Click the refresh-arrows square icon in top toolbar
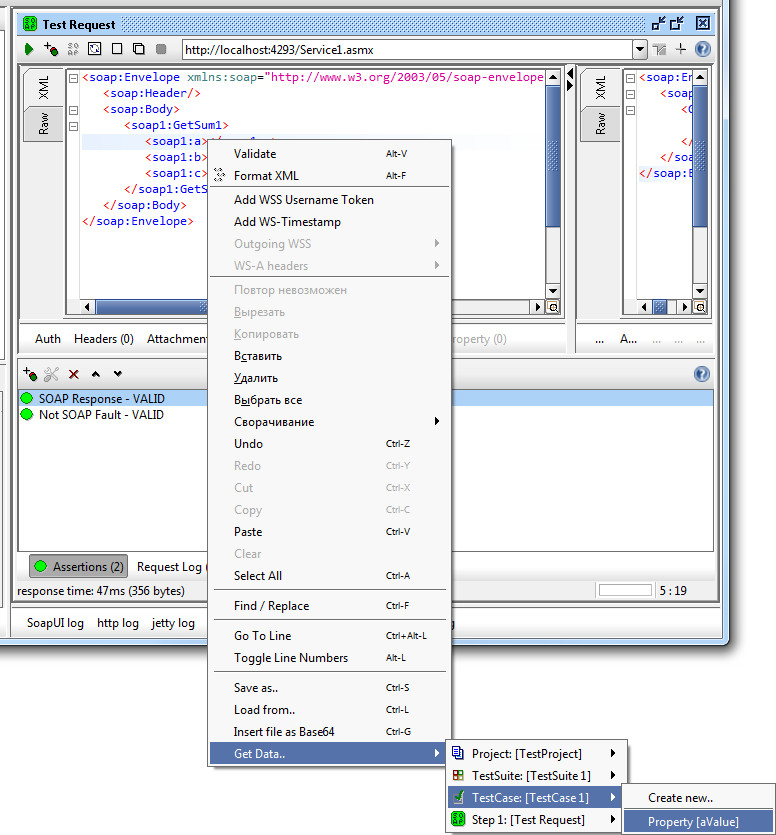The image size is (776, 835). click(95, 49)
